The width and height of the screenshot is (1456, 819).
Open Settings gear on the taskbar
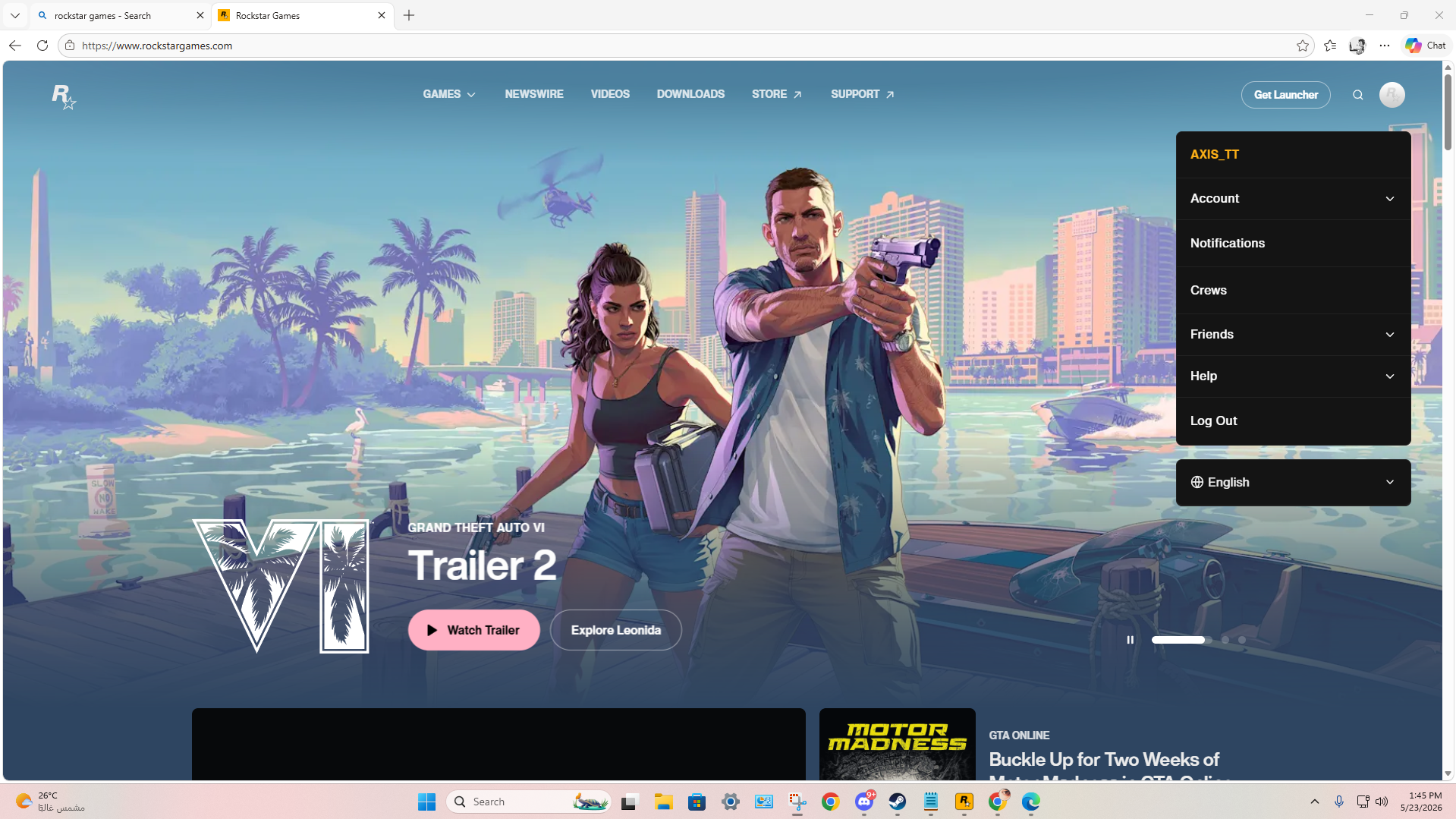coord(731,802)
